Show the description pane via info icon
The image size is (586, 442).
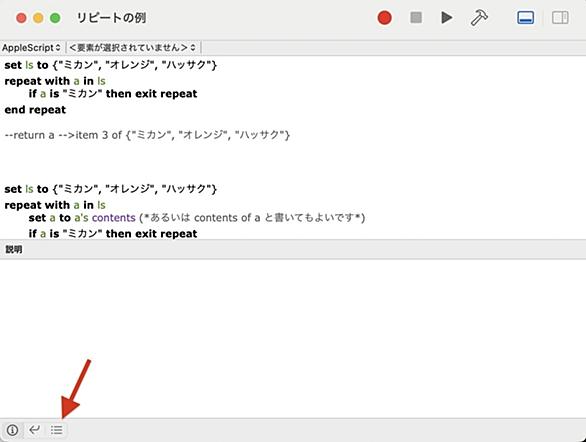[x=12, y=430]
